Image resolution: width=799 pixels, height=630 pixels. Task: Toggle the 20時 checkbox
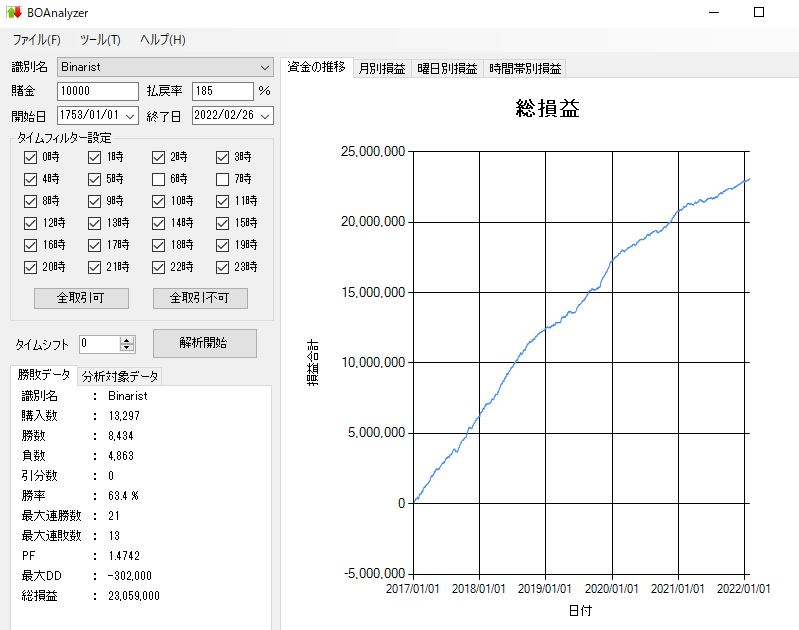(30, 267)
